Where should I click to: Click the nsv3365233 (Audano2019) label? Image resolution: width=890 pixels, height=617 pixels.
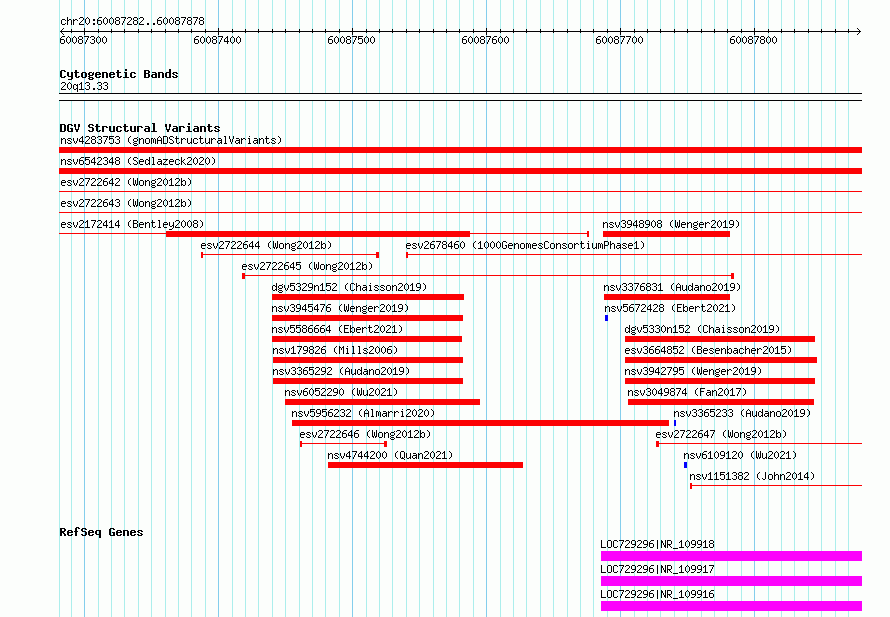point(742,413)
